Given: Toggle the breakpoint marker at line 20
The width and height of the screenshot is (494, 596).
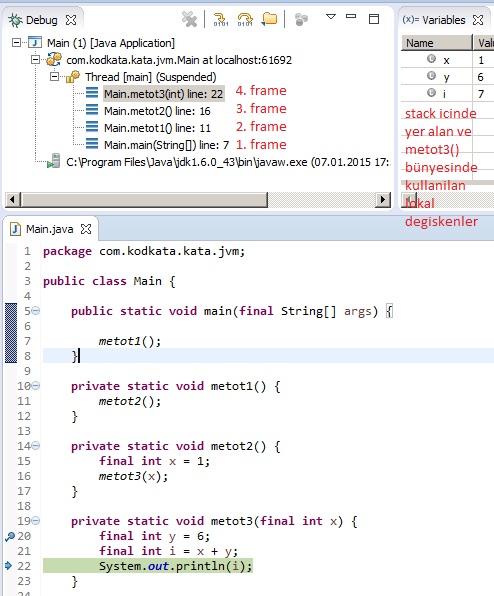Looking at the screenshot, I should pyautogui.click(x=10, y=536).
